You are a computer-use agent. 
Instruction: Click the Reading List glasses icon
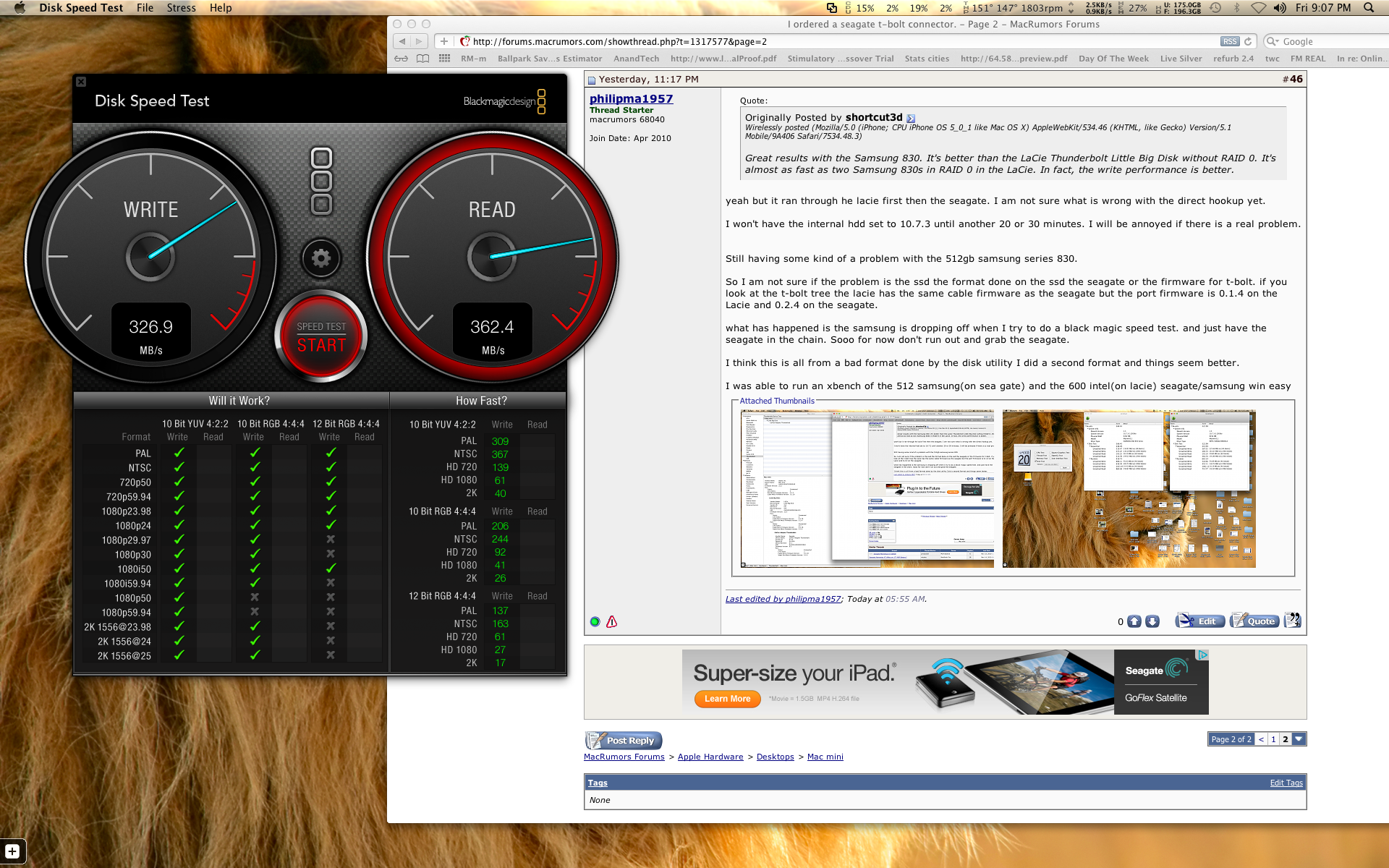(401, 59)
